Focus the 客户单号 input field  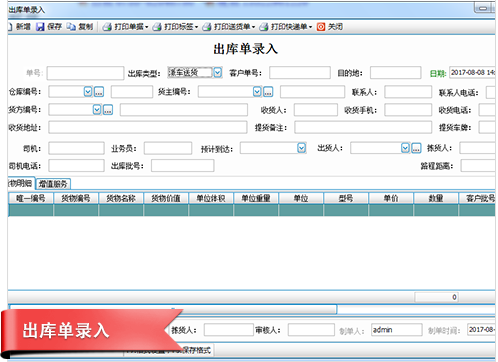(300, 73)
